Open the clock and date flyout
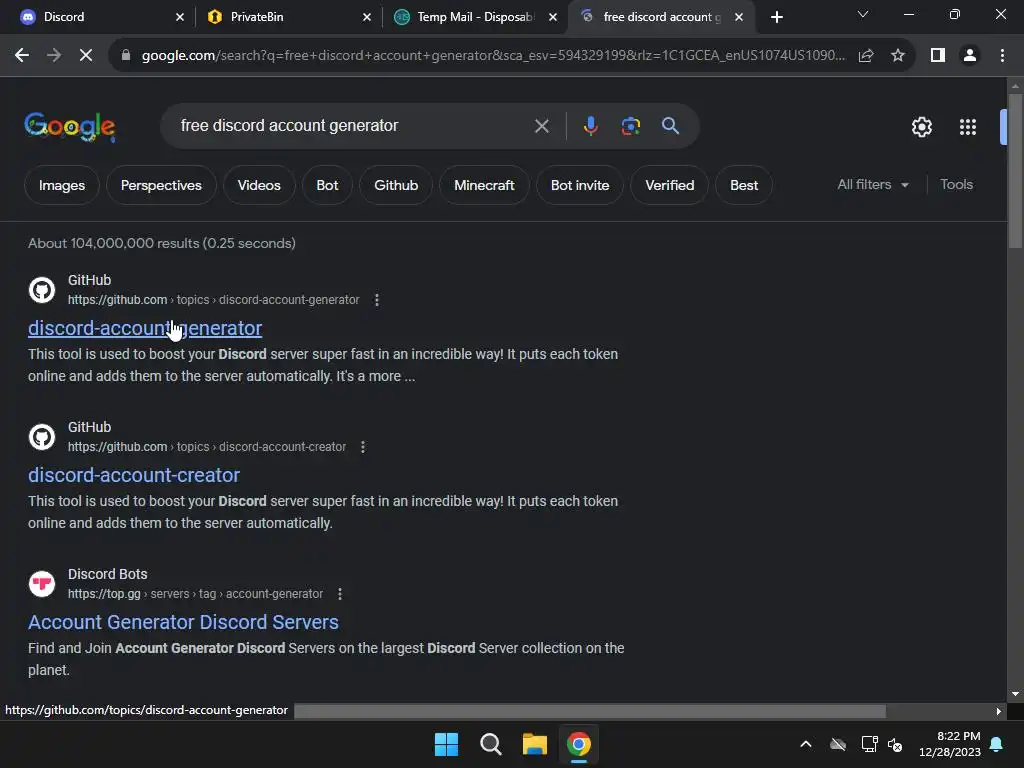Screen dimensions: 1024x768 950,744
